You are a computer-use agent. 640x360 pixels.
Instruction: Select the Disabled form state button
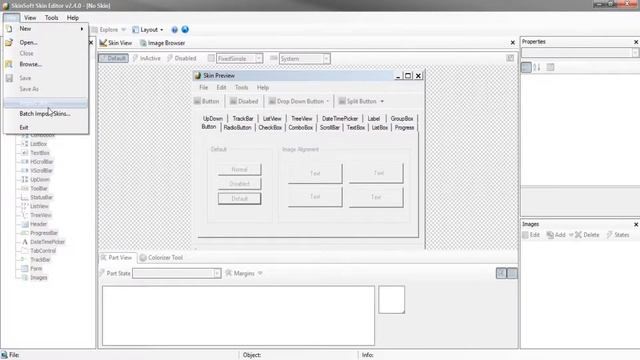coord(182,58)
